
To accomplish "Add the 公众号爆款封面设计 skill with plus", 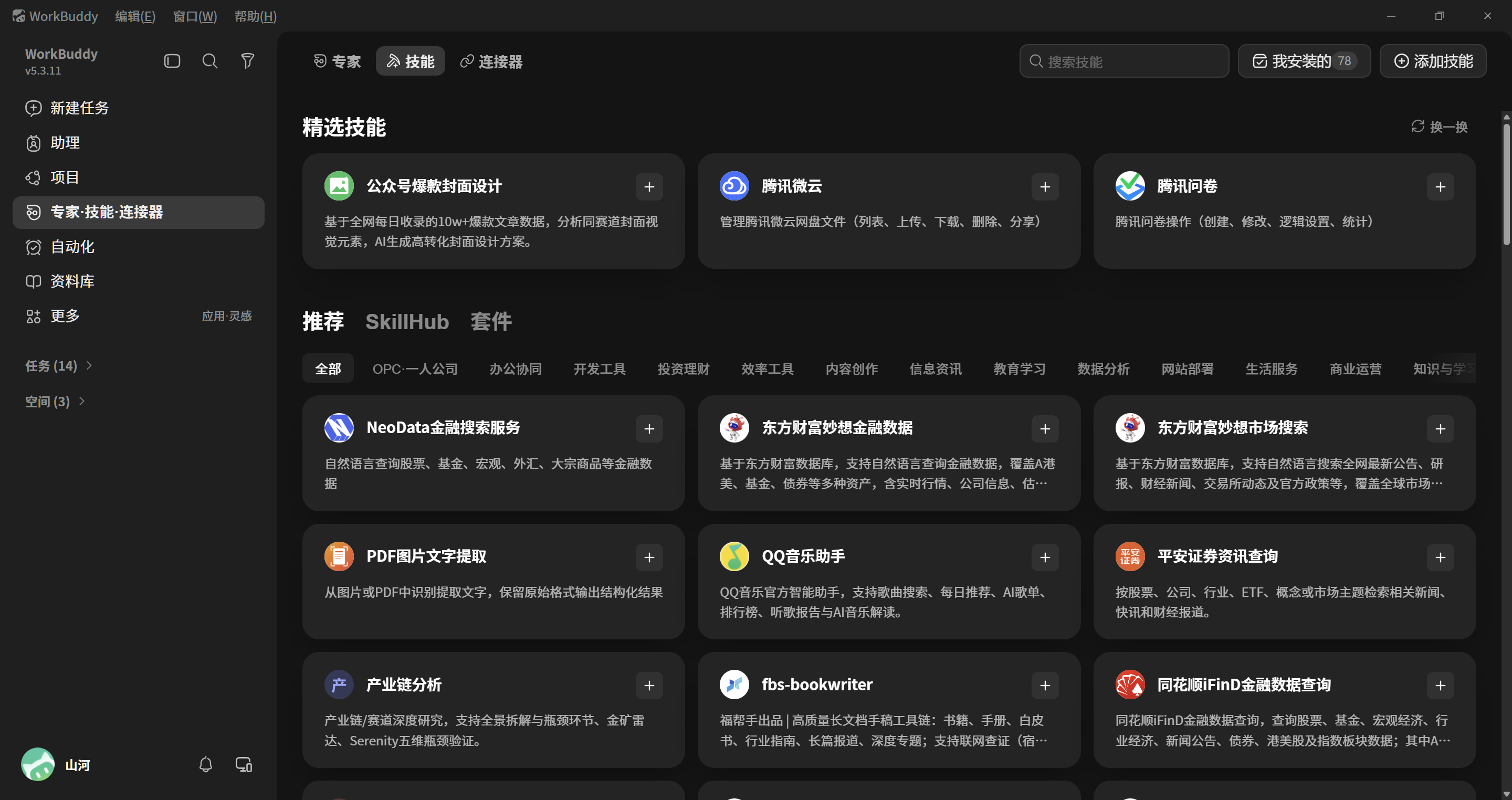I will point(649,187).
